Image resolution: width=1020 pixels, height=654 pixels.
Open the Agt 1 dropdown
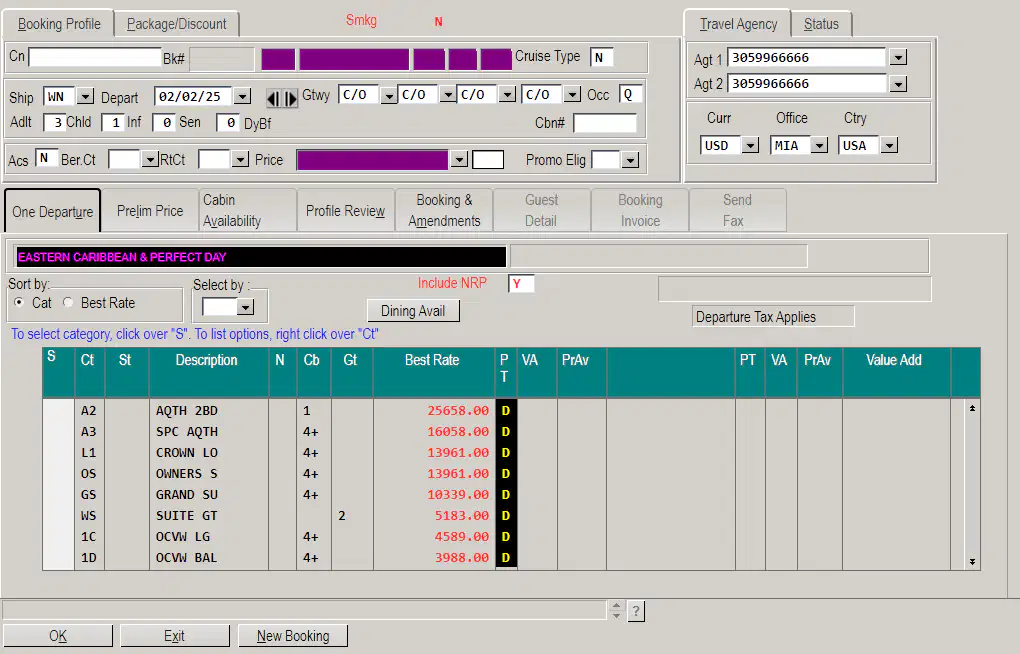(898, 57)
